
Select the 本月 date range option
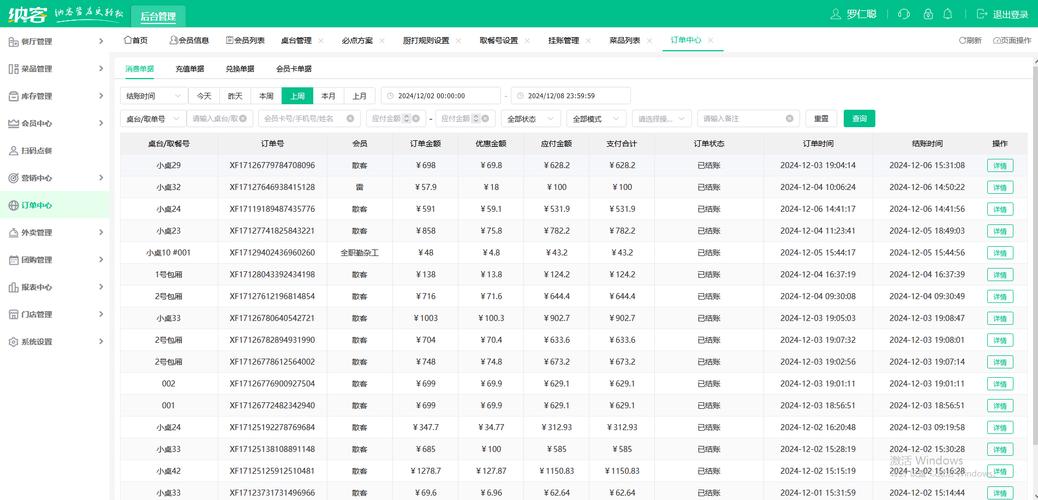tap(328, 96)
